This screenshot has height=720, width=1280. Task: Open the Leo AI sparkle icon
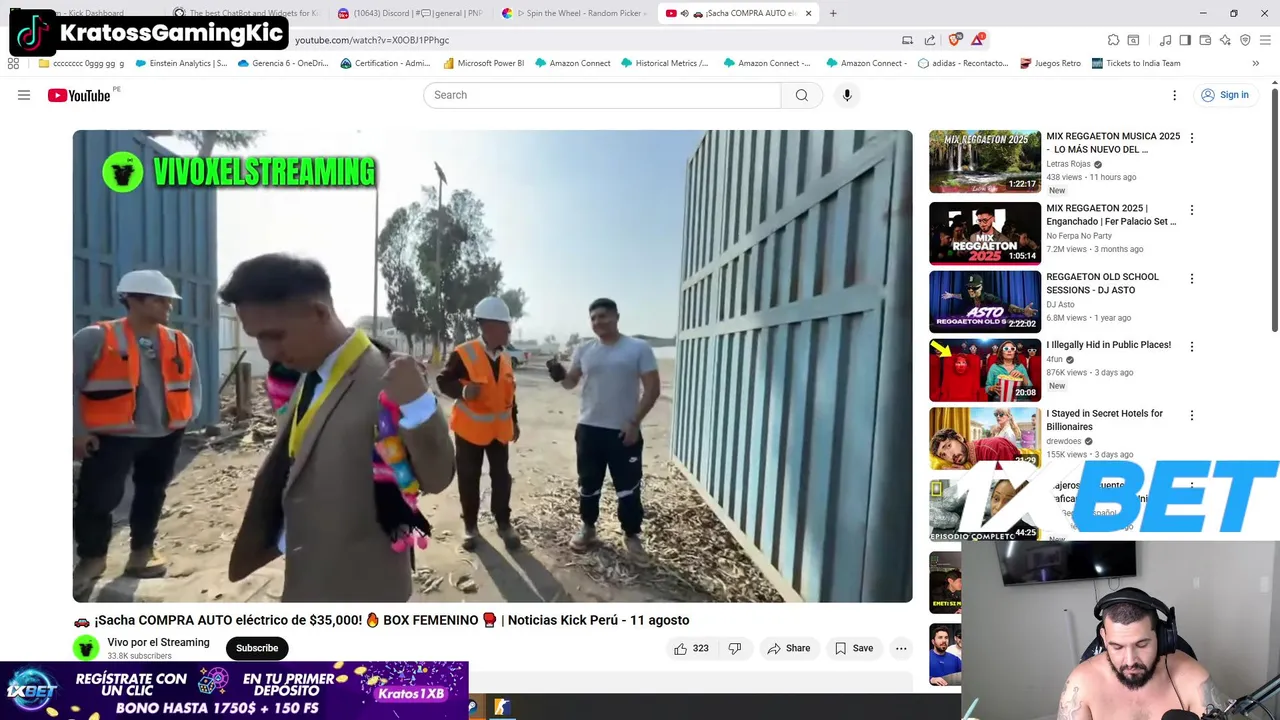(1225, 40)
